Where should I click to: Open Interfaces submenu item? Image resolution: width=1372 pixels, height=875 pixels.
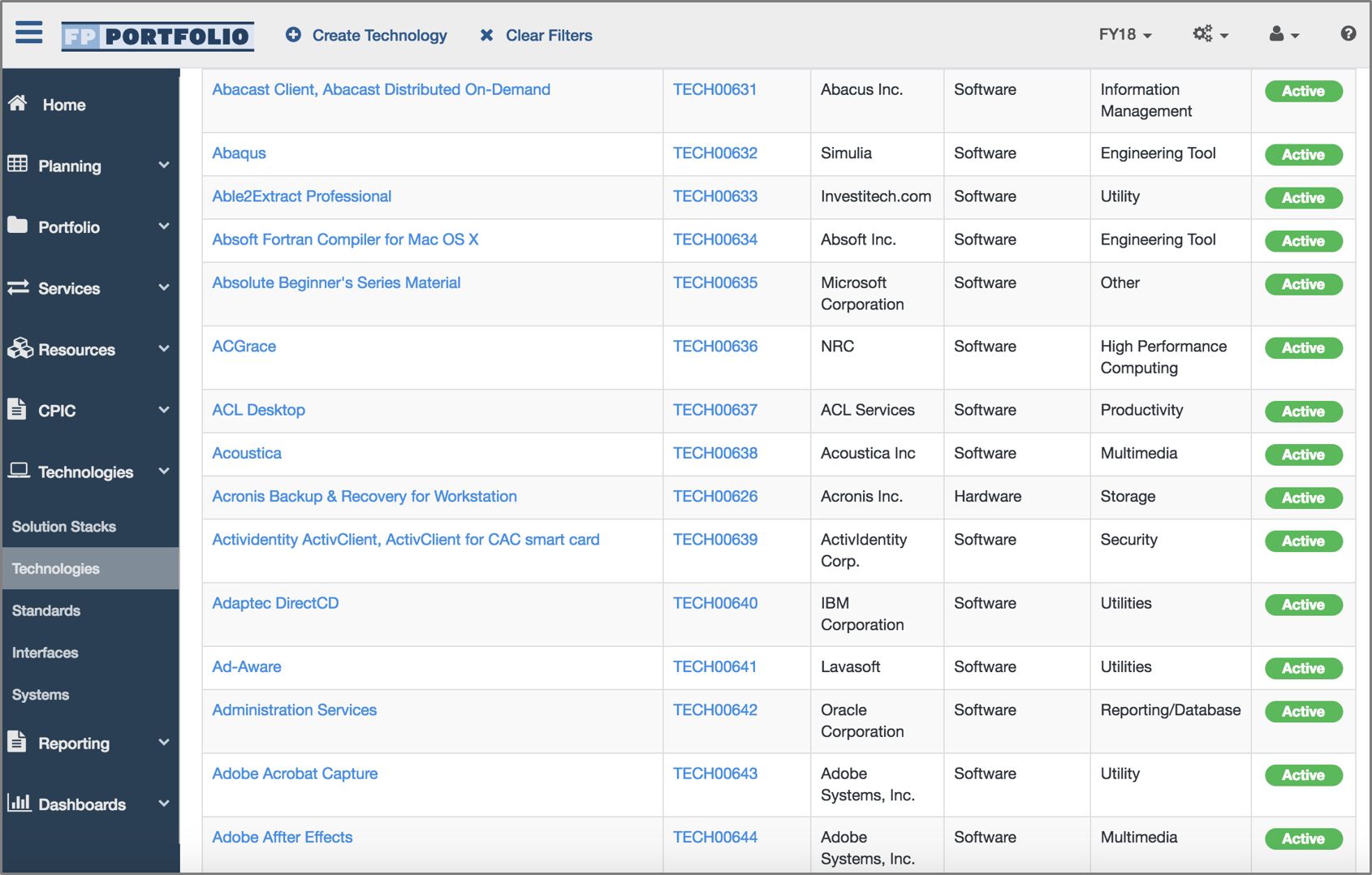click(x=45, y=653)
